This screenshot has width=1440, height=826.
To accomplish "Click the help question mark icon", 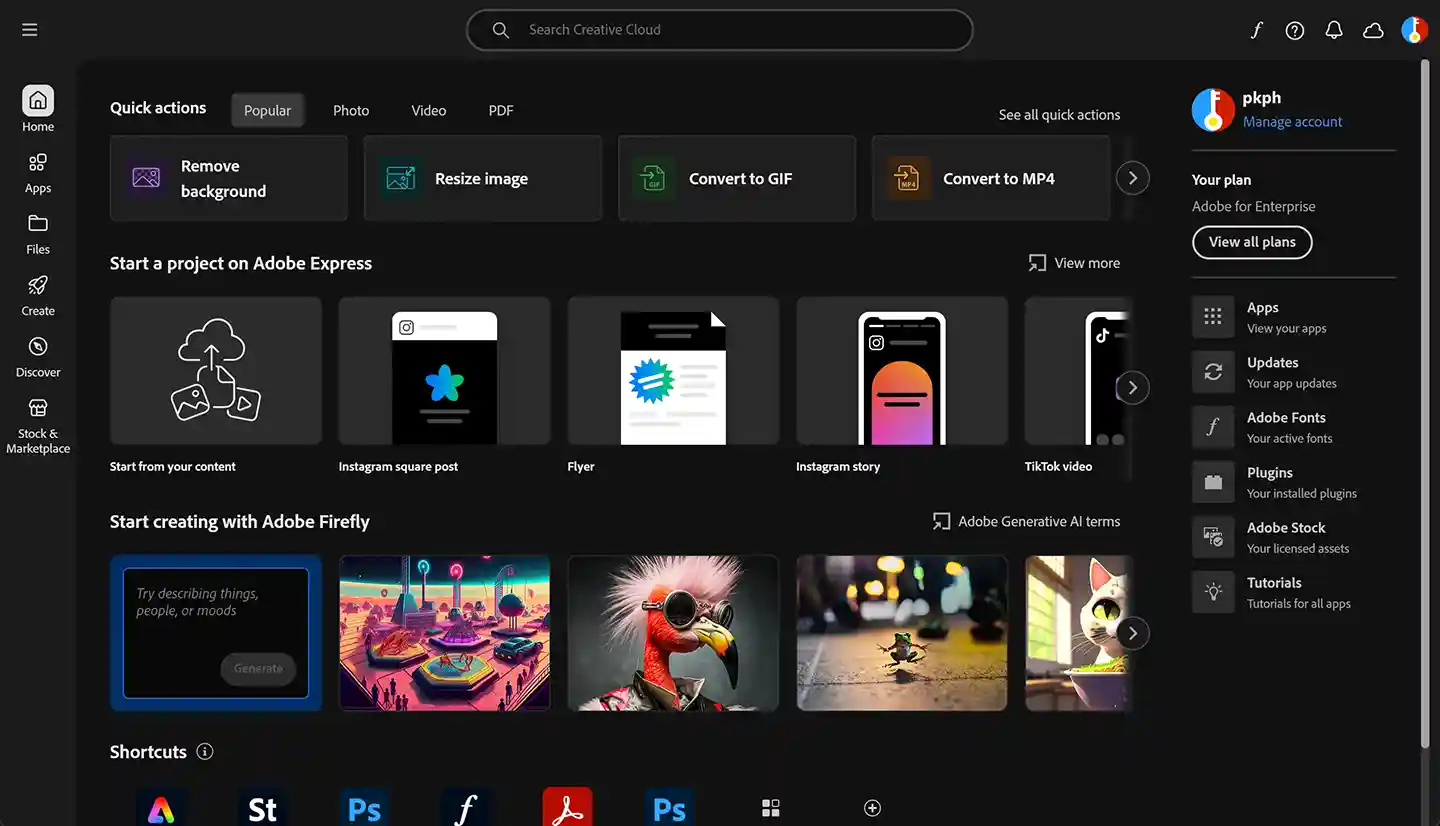I will coord(1295,30).
